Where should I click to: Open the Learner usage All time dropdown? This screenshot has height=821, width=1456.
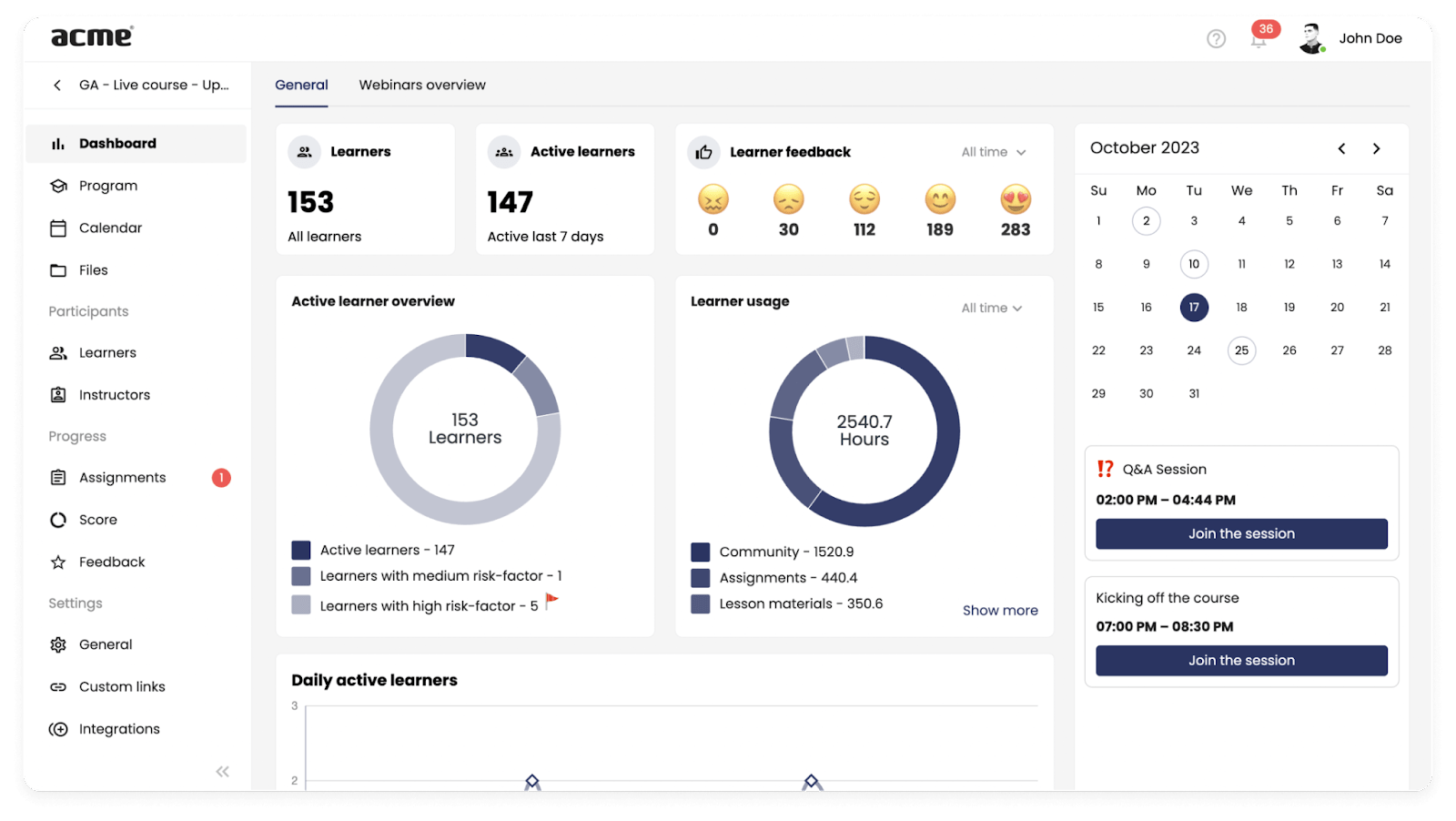(992, 308)
